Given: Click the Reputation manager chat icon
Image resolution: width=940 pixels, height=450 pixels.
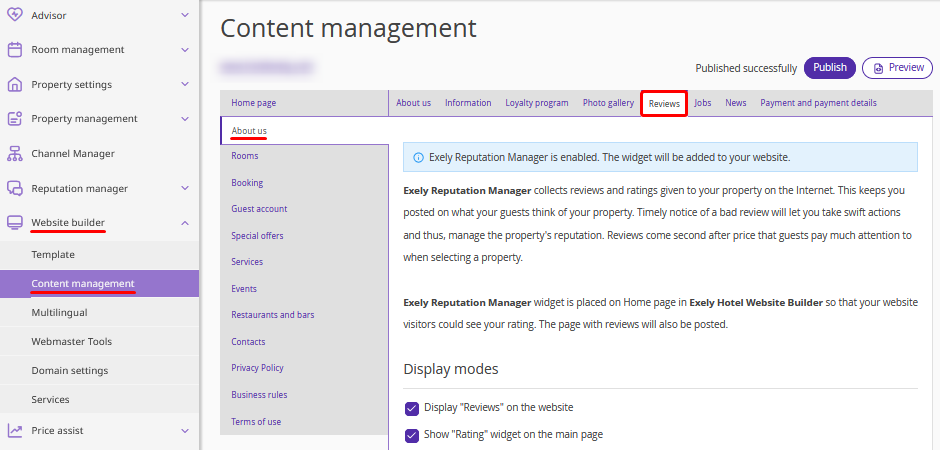Looking at the screenshot, I should click(15, 188).
